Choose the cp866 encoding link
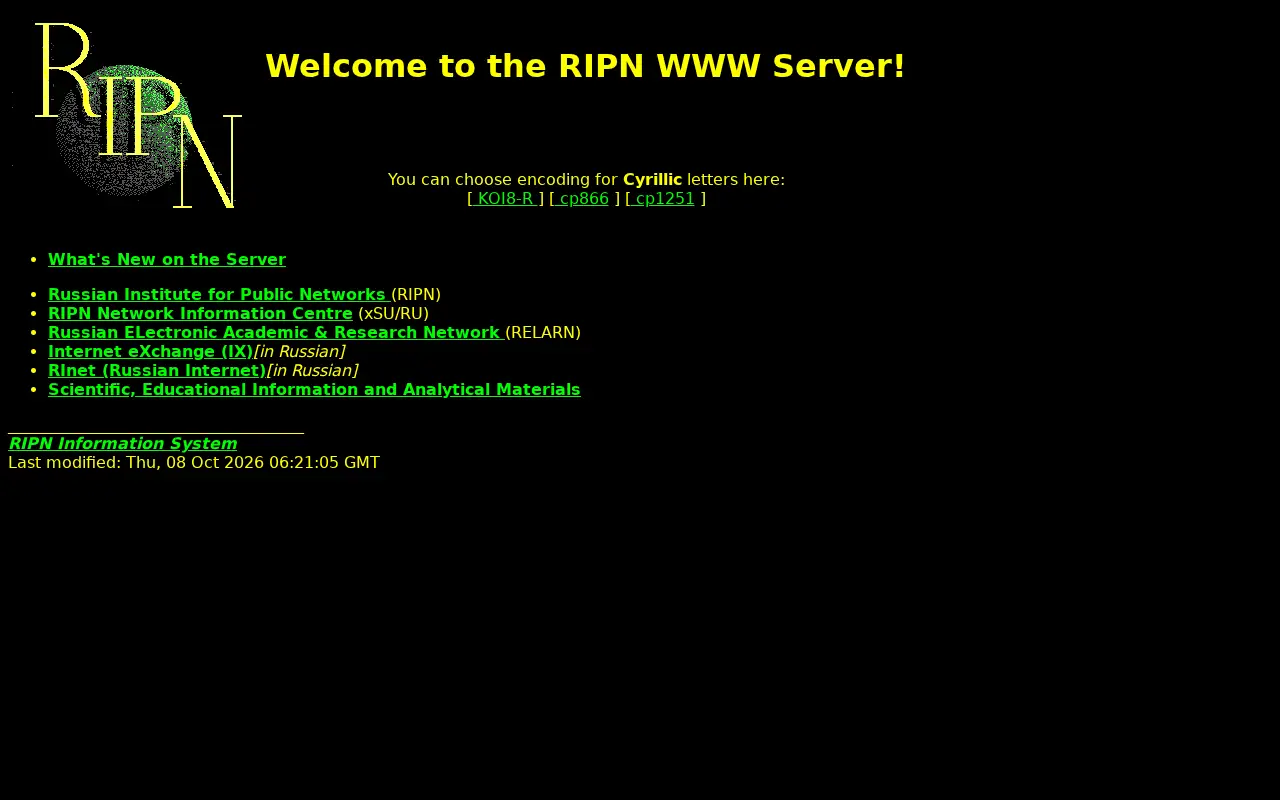Image resolution: width=1280 pixels, height=800 pixels. click(x=582, y=199)
